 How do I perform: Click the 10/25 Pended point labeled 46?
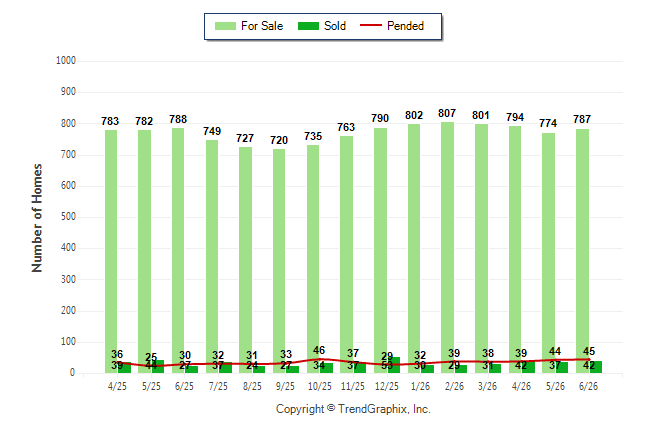tap(319, 359)
